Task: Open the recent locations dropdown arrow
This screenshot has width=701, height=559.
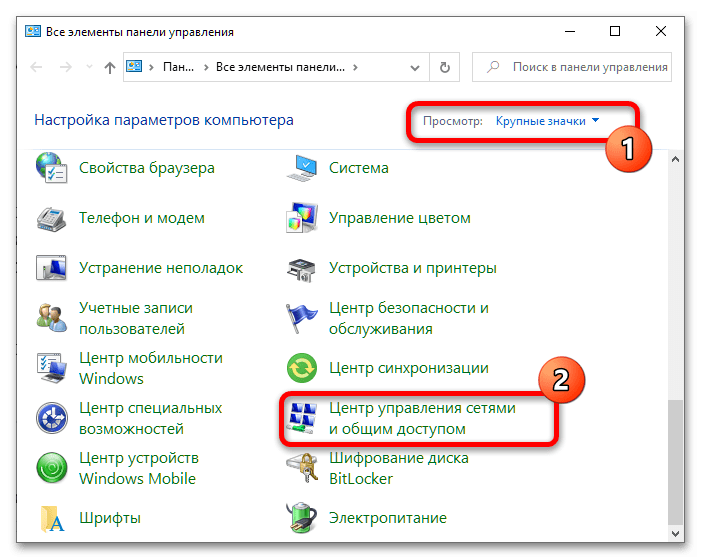Action: [x=89, y=67]
